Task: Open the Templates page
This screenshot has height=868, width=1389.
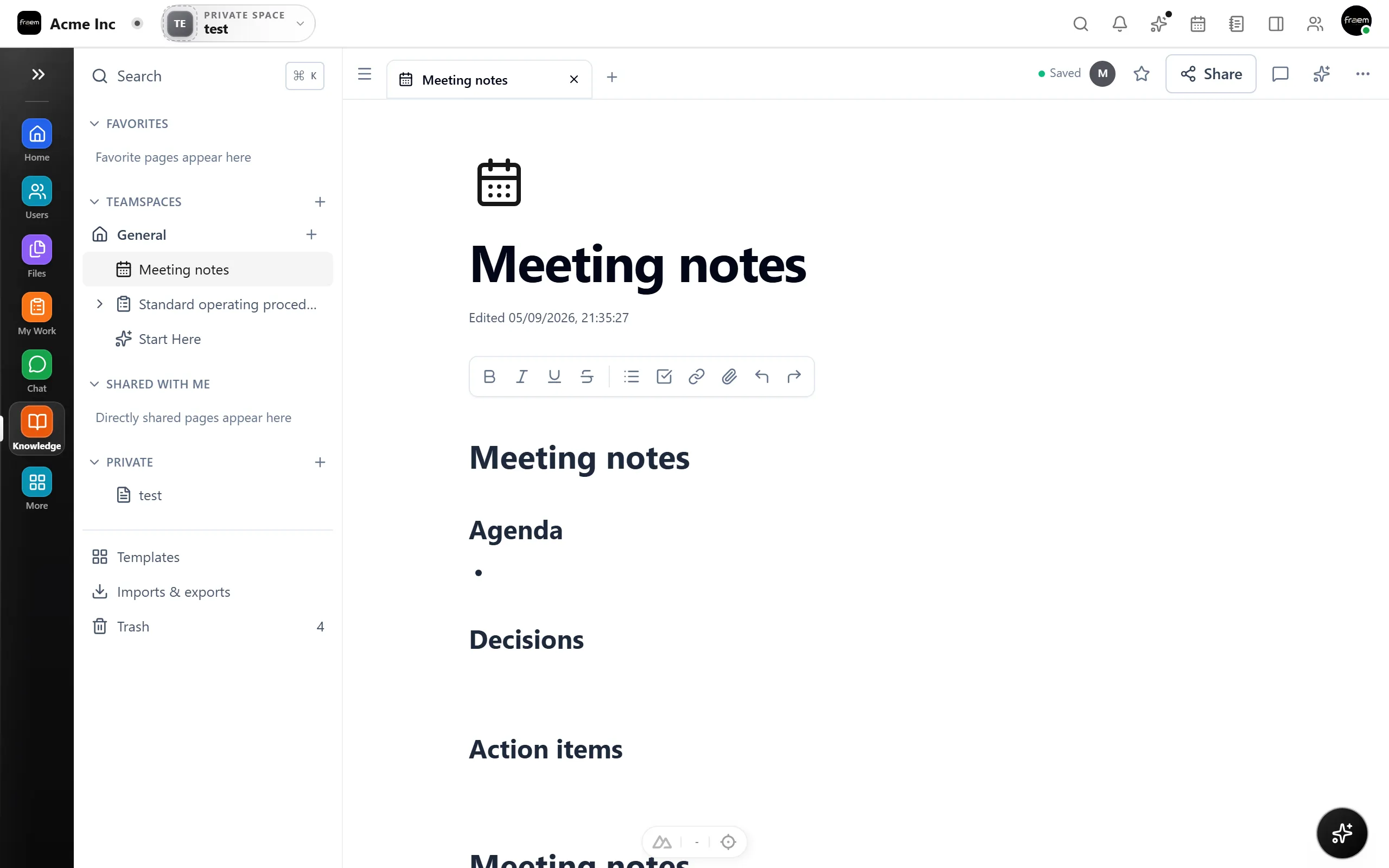Action: click(x=208, y=557)
